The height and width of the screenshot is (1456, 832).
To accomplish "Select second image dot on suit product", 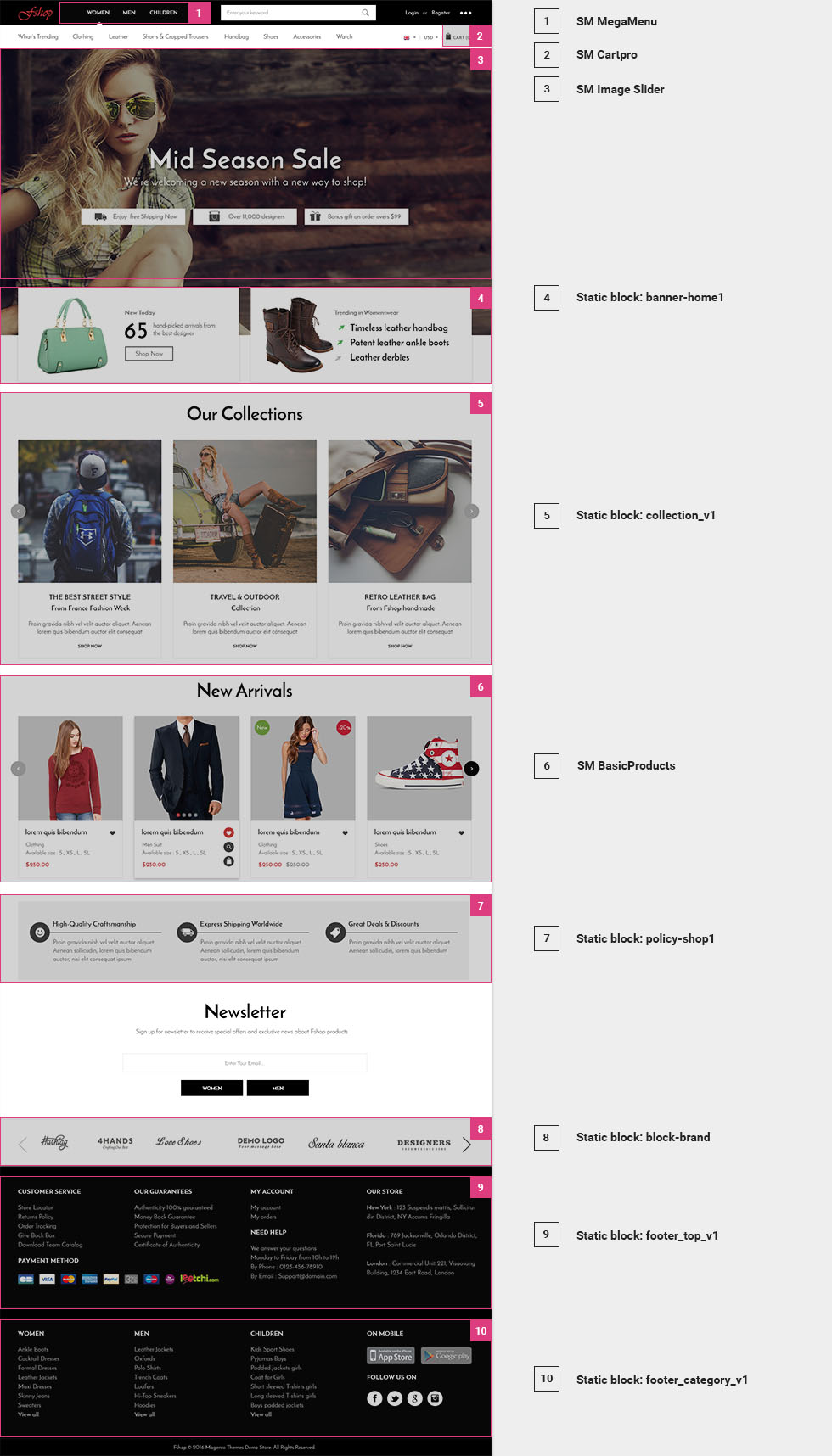I will [x=183, y=815].
